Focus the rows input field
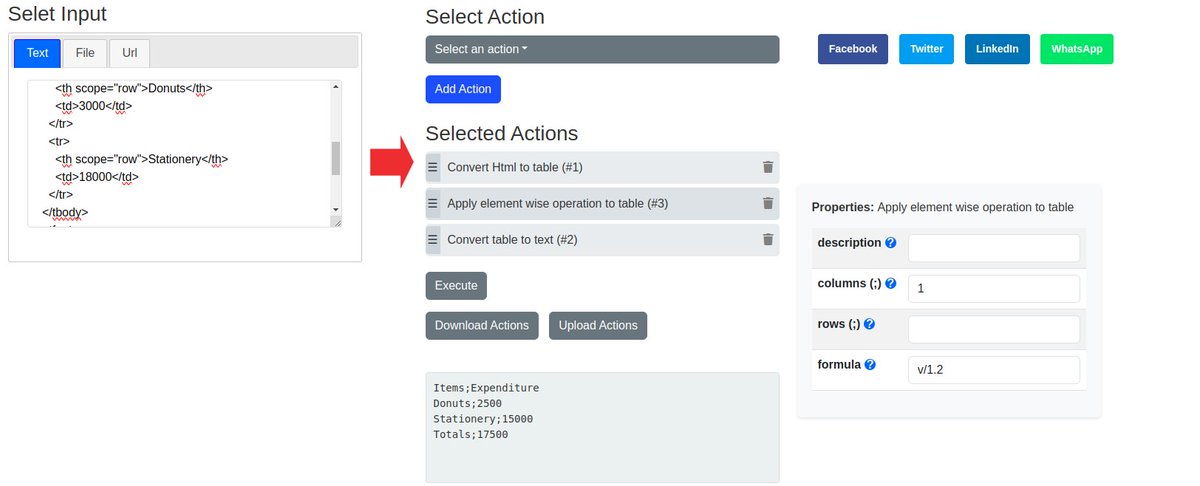The height and width of the screenshot is (486, 1200). pos(994,329)
